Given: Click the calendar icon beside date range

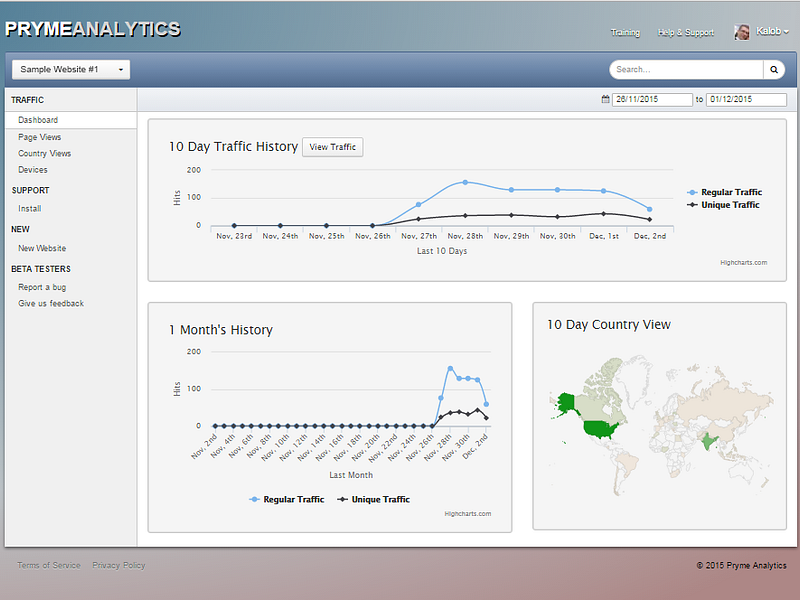Looking at the screenshot, I should tap(605, 99).
